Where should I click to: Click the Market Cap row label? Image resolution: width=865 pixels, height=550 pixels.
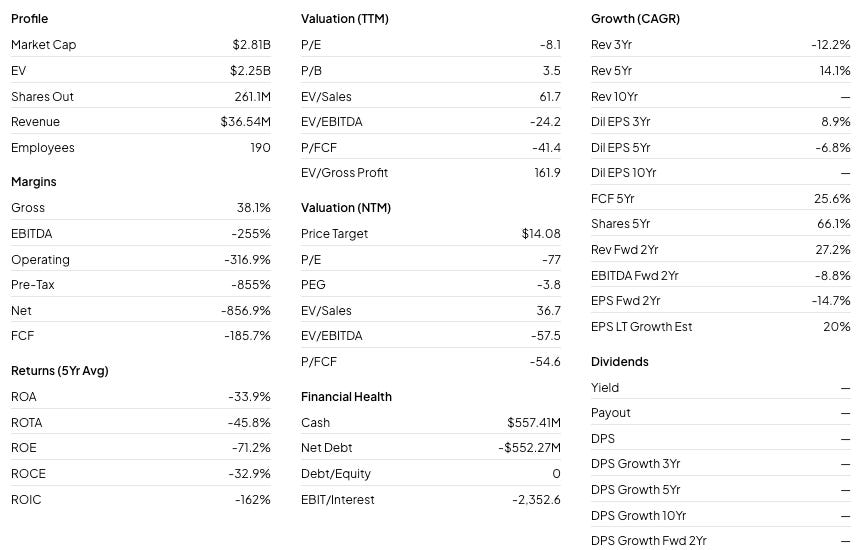point(44,45)
